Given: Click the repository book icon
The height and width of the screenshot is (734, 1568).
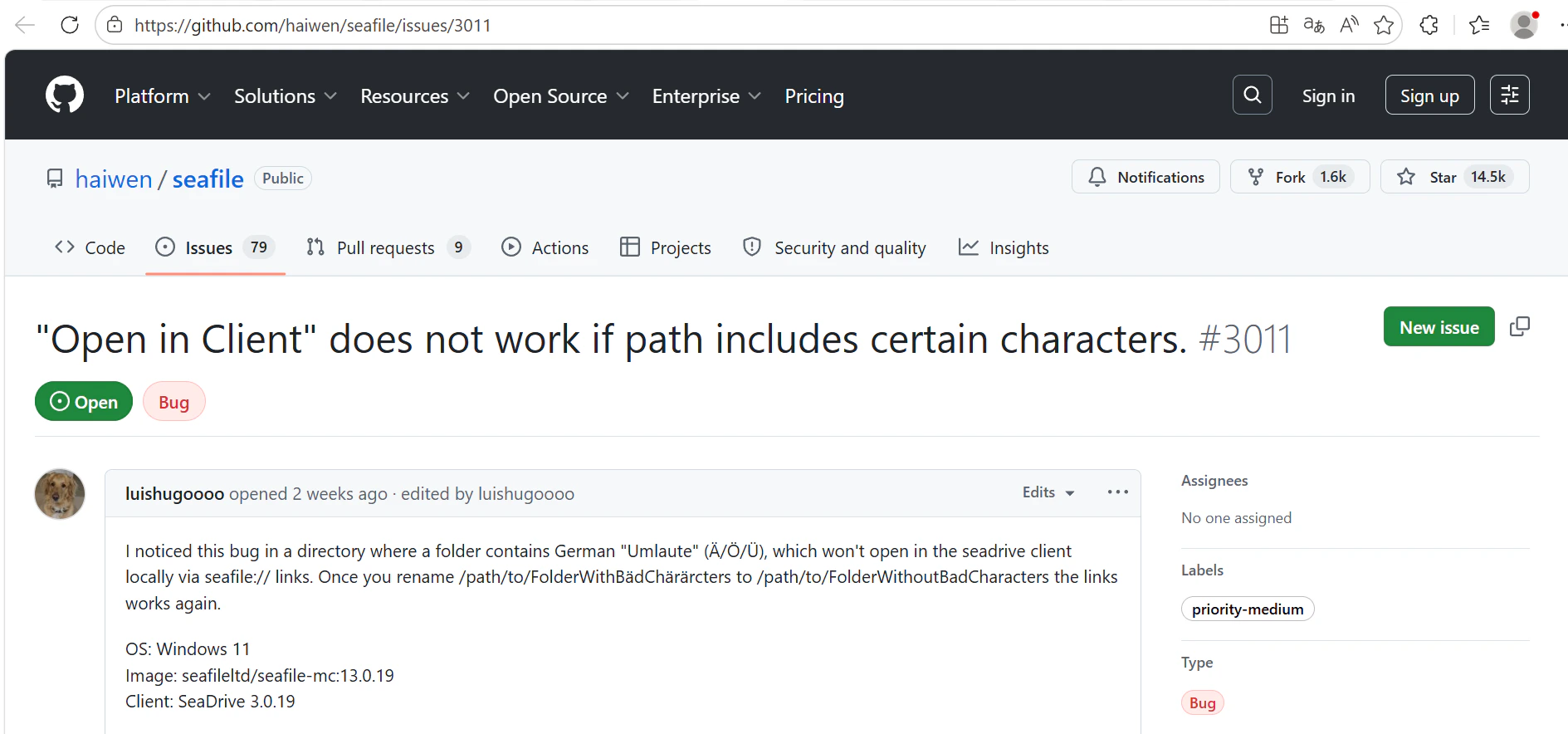Looking at the screenshot, I should pos(55,179).
